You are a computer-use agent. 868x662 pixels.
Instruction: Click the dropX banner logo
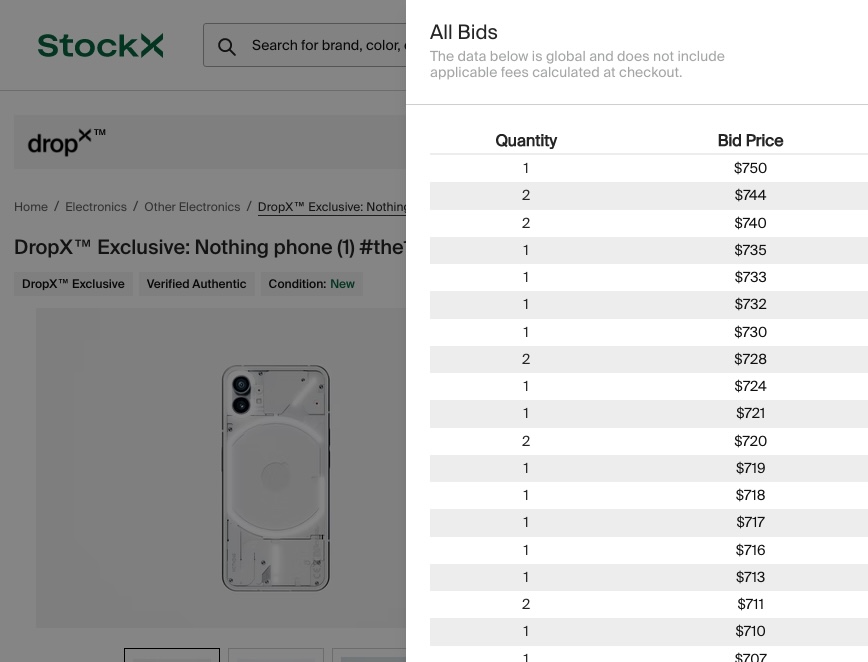point(66,142)
